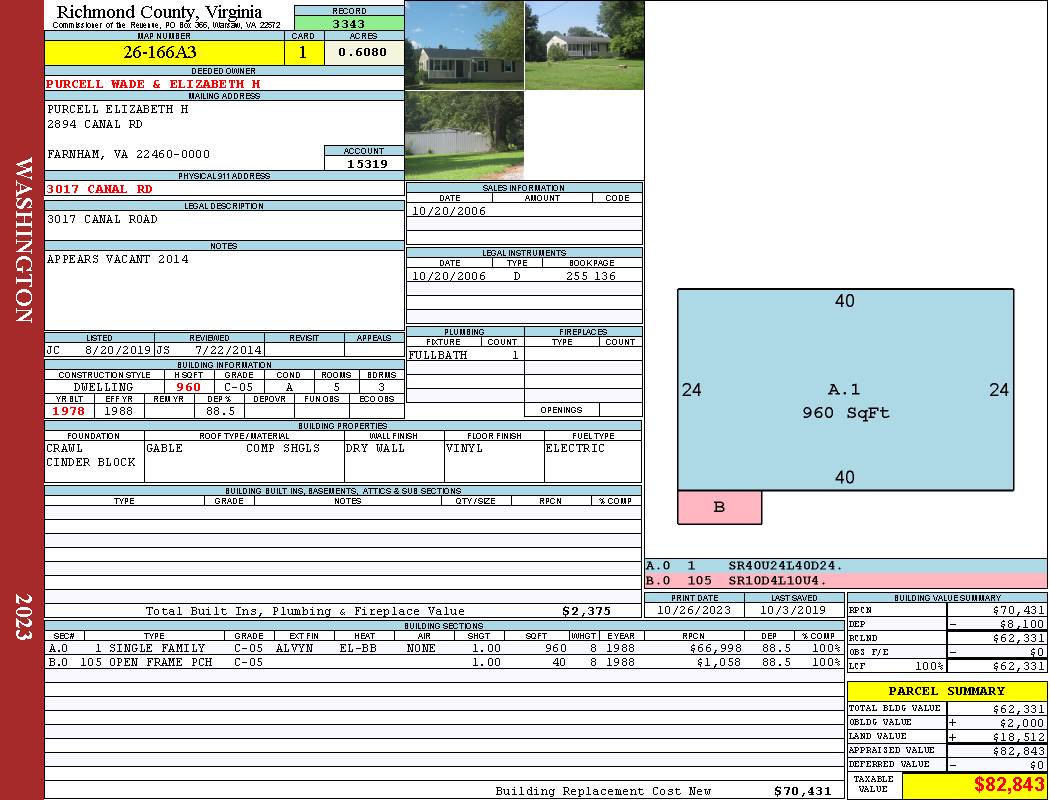Click the yellow card number 1 box
The height and width of the screenshot is (800, 1050).
pos(304,53)
